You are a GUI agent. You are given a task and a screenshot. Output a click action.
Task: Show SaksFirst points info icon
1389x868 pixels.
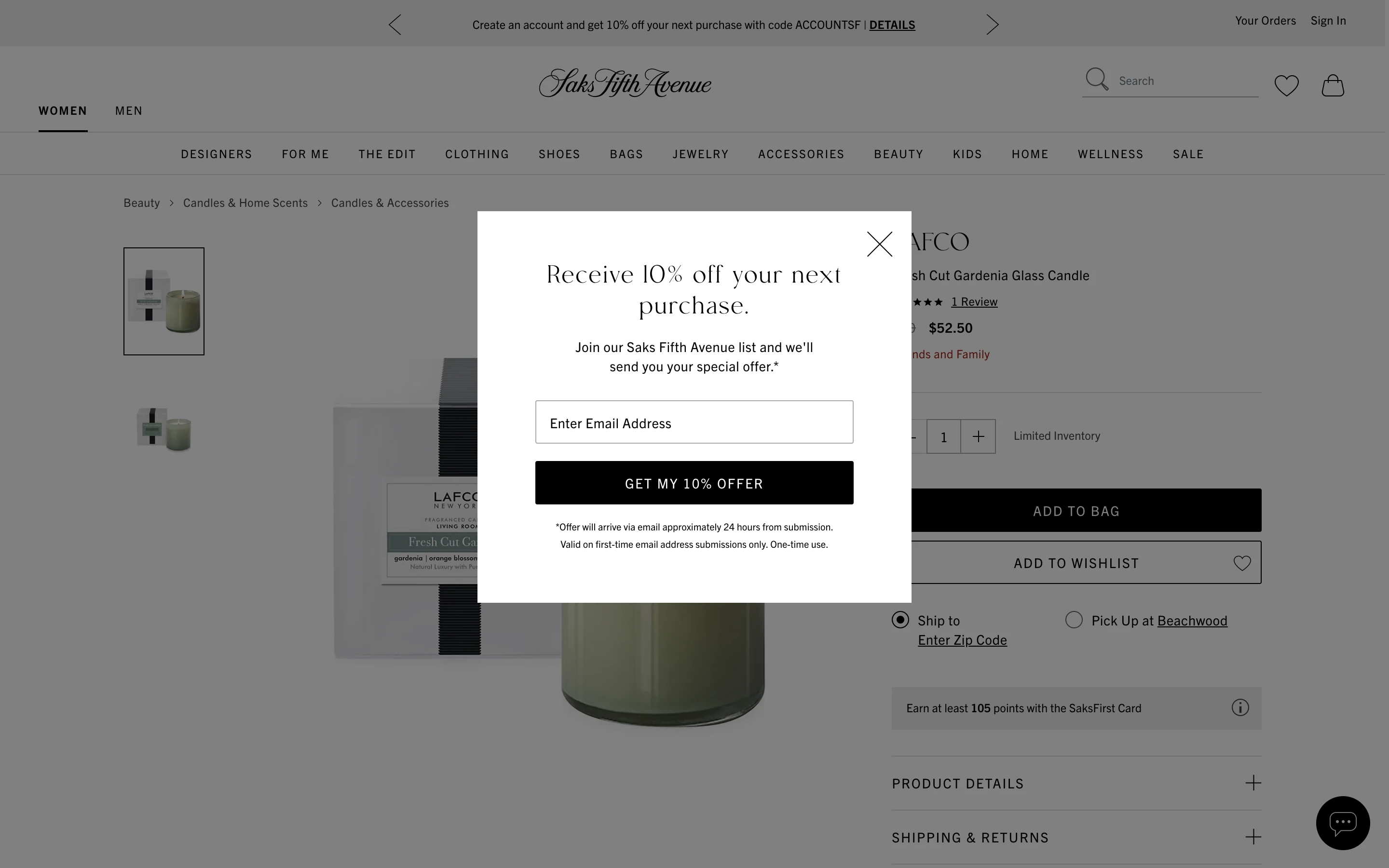(1240, 707)
